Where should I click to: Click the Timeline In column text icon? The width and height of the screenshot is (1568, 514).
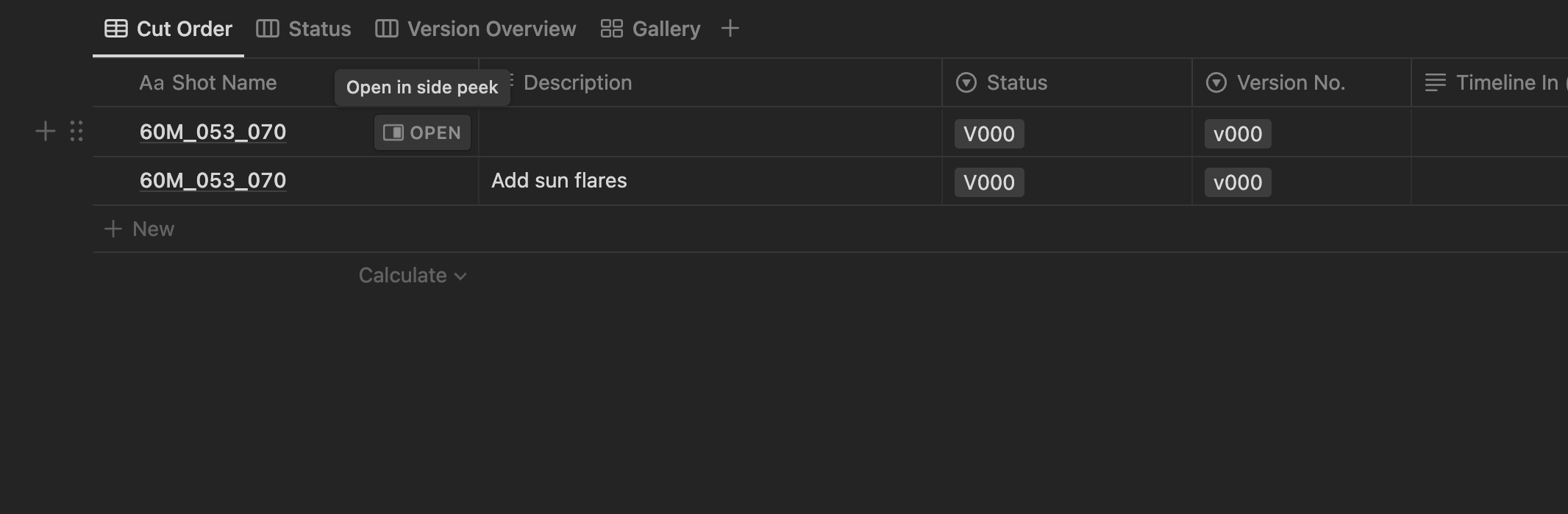coord(1435,82)
